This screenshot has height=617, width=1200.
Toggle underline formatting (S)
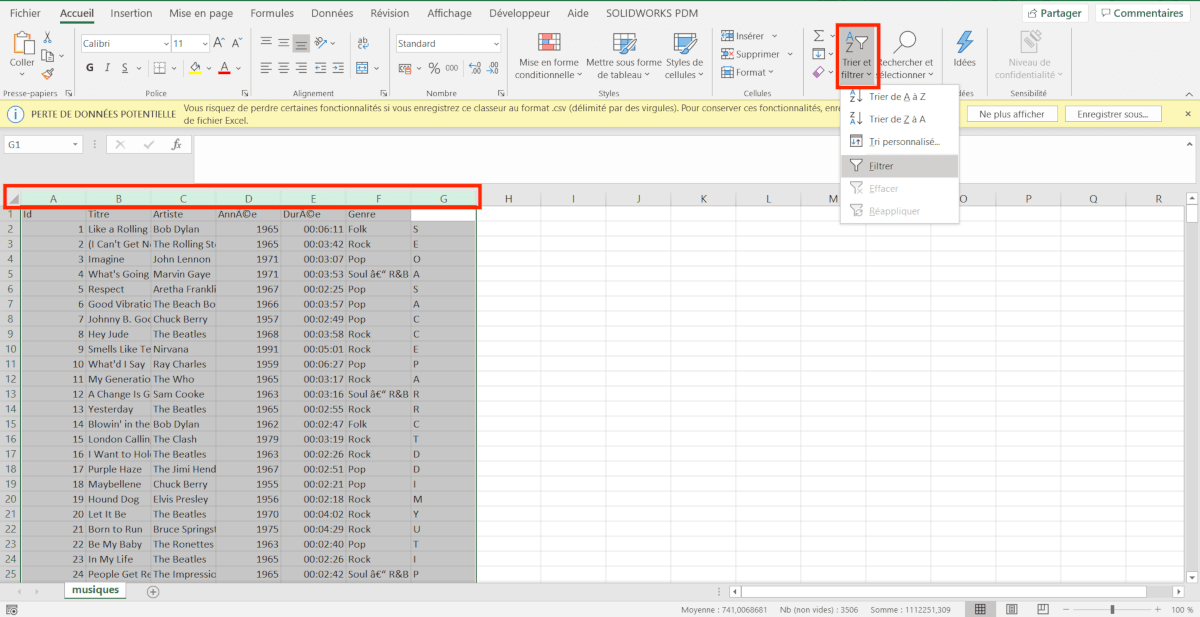pyautogui.click(x=124, y=68)
